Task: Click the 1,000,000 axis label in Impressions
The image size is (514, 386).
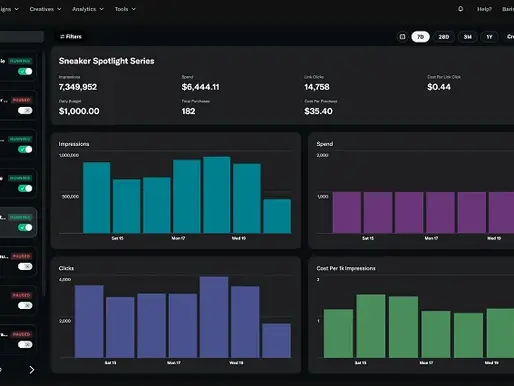Action: [x=69, y=155]
